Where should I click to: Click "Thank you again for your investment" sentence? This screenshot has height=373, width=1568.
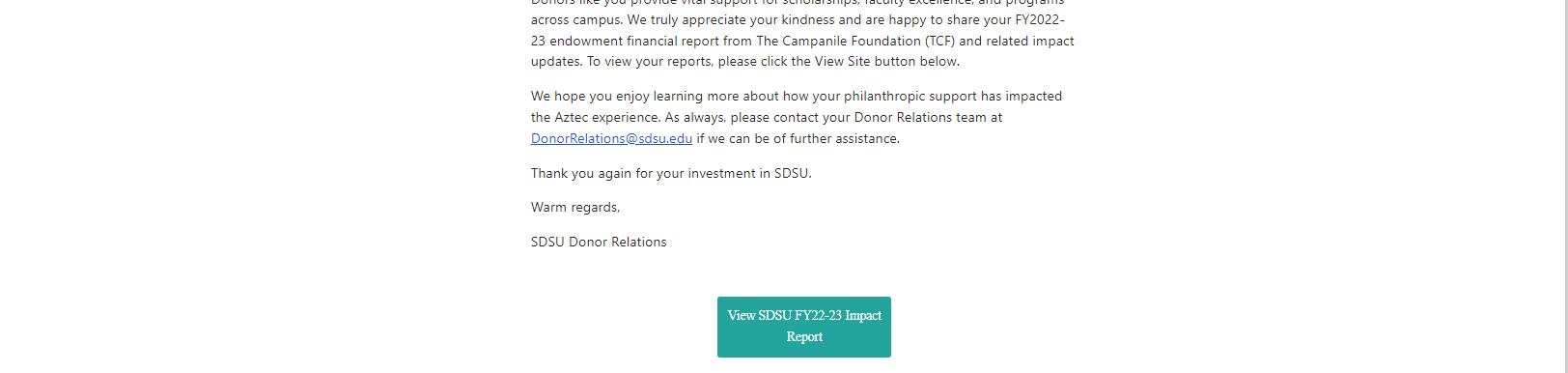[671, 173]
